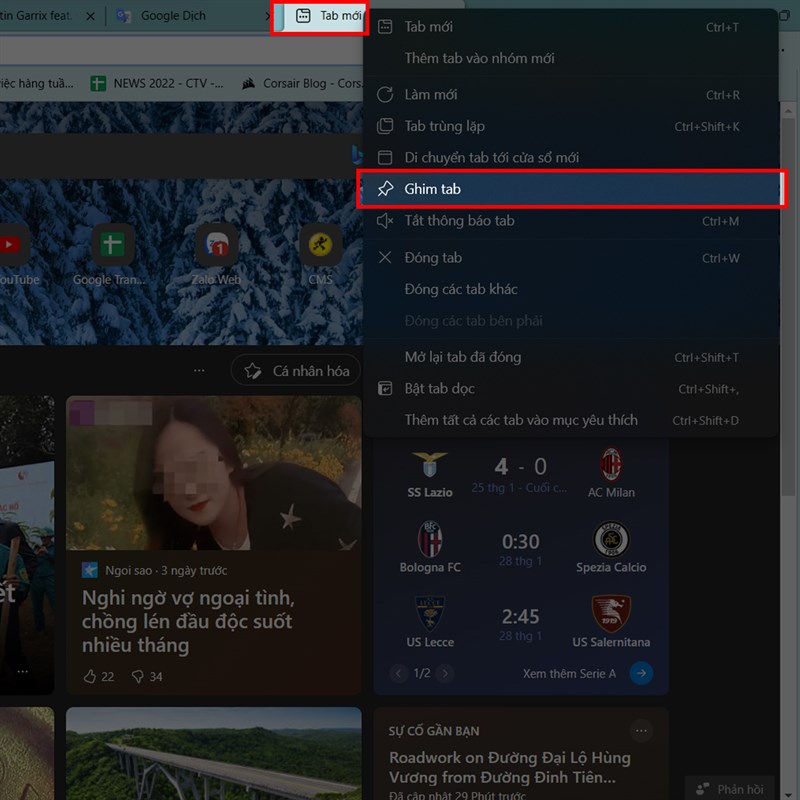Image resolution: width=800 pixels, height=800 pixels.
Task: Open the YouTube quick link icon
Action: (10, 244)
